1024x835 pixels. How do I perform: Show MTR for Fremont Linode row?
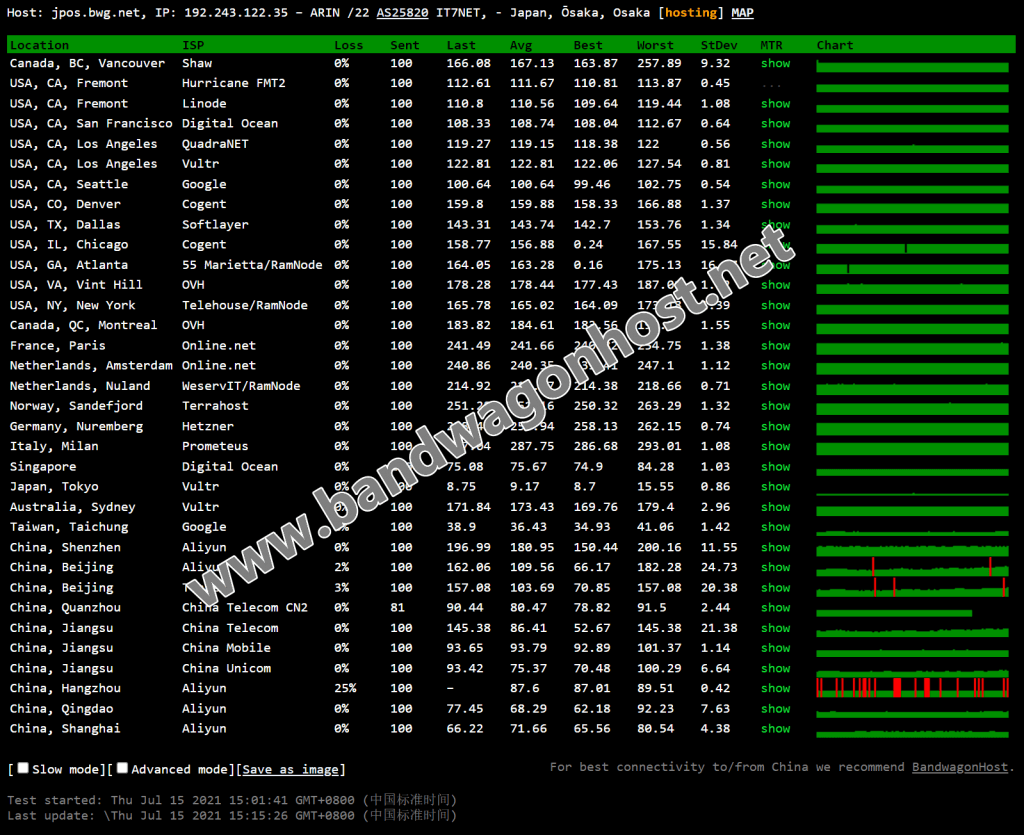(775, 103)
